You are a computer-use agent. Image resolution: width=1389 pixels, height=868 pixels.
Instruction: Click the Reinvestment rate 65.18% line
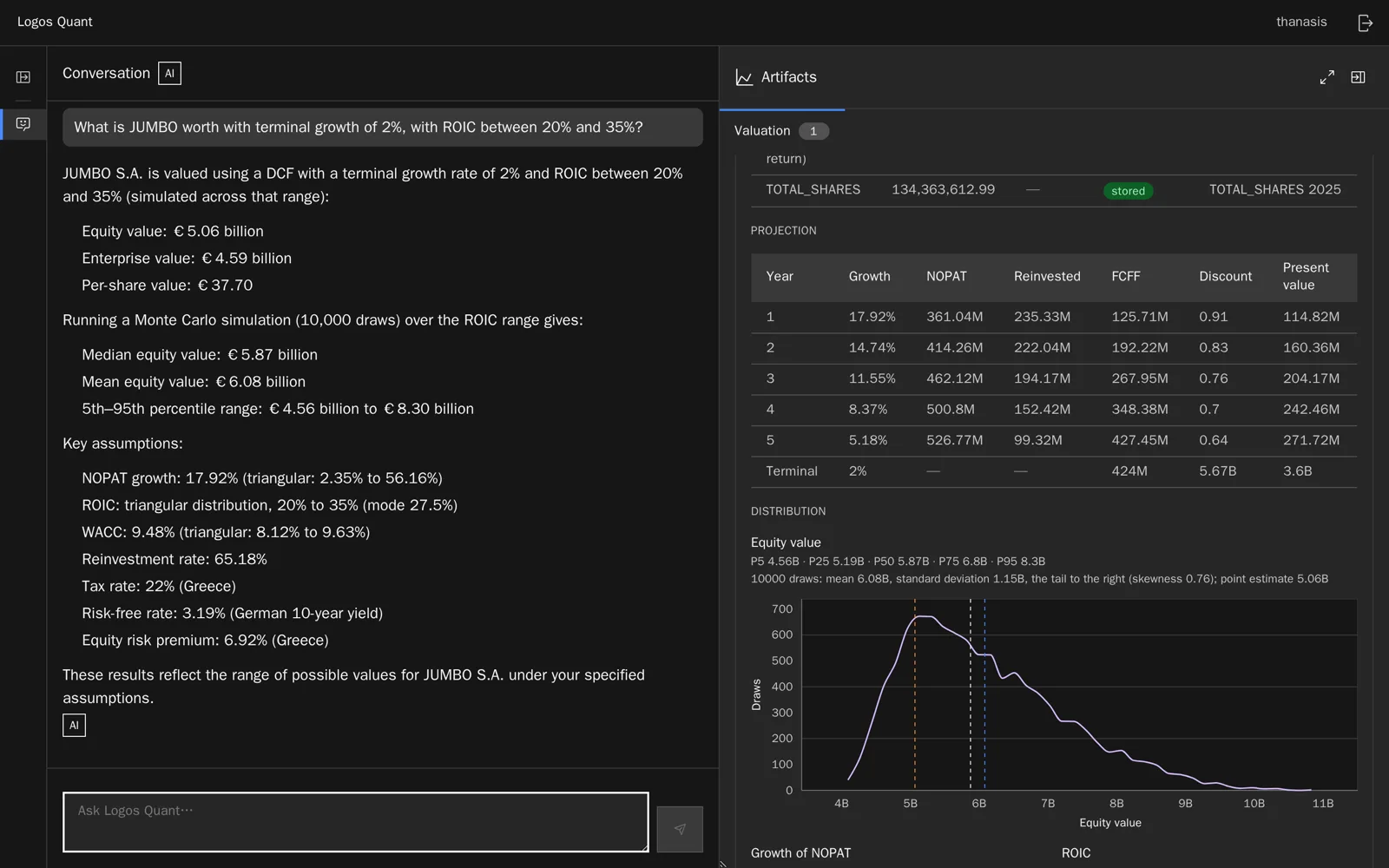(x=174, y=560)
